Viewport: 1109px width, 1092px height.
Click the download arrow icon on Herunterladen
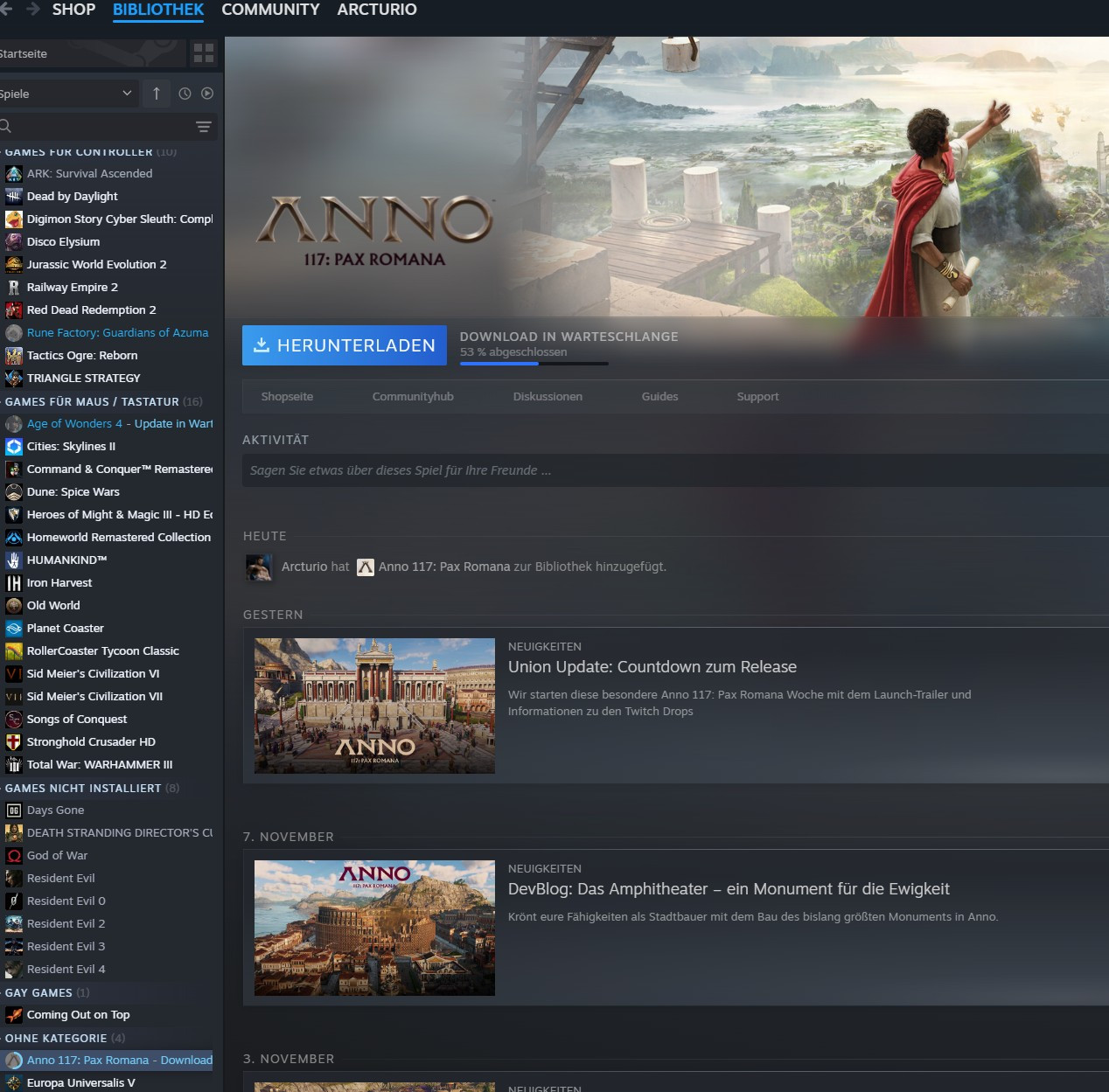coord(262,345)
